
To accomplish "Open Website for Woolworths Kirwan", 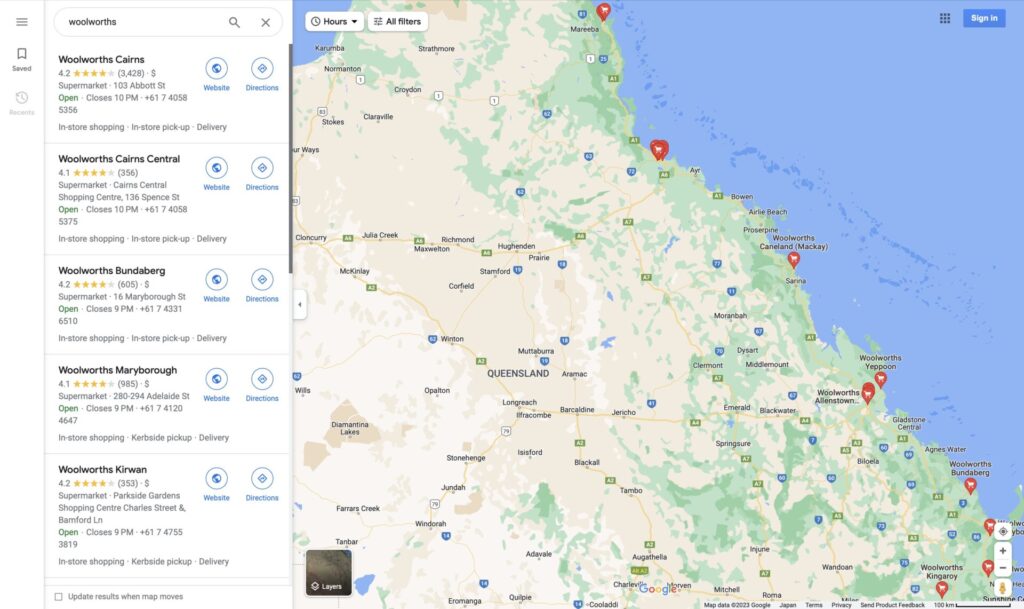I will (216, 485).
